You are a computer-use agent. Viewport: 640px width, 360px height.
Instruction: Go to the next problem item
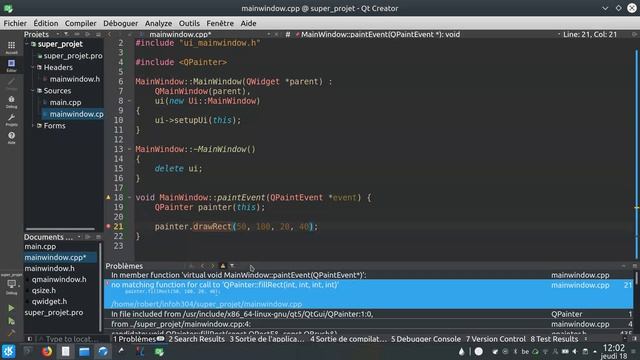[x=212, y=266]
